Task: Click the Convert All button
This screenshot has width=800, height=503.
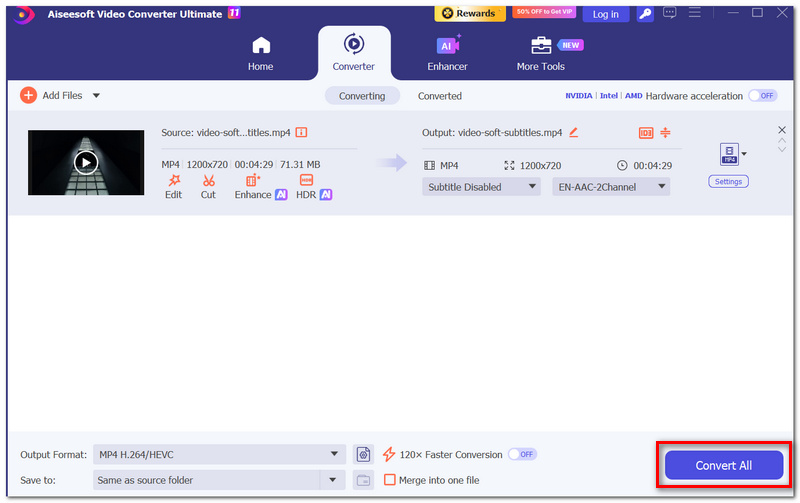Action: (723, 465)
